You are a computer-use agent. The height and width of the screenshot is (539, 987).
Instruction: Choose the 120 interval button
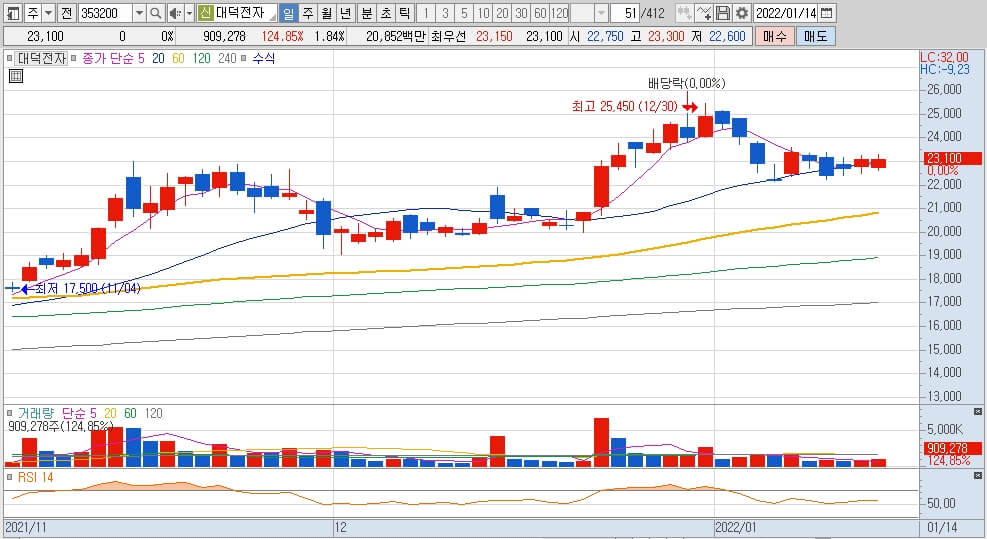[559, 13]
